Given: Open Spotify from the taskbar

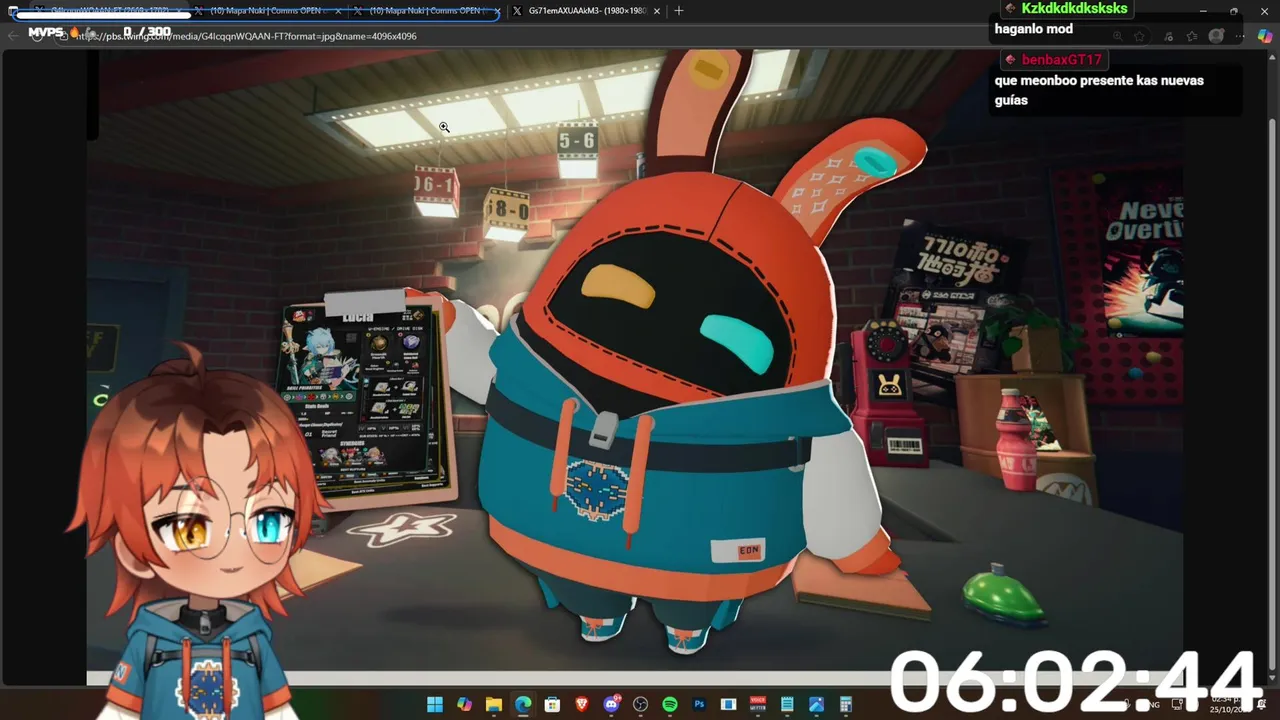Looking at the screenshot, I should click(x=670, y=705).
